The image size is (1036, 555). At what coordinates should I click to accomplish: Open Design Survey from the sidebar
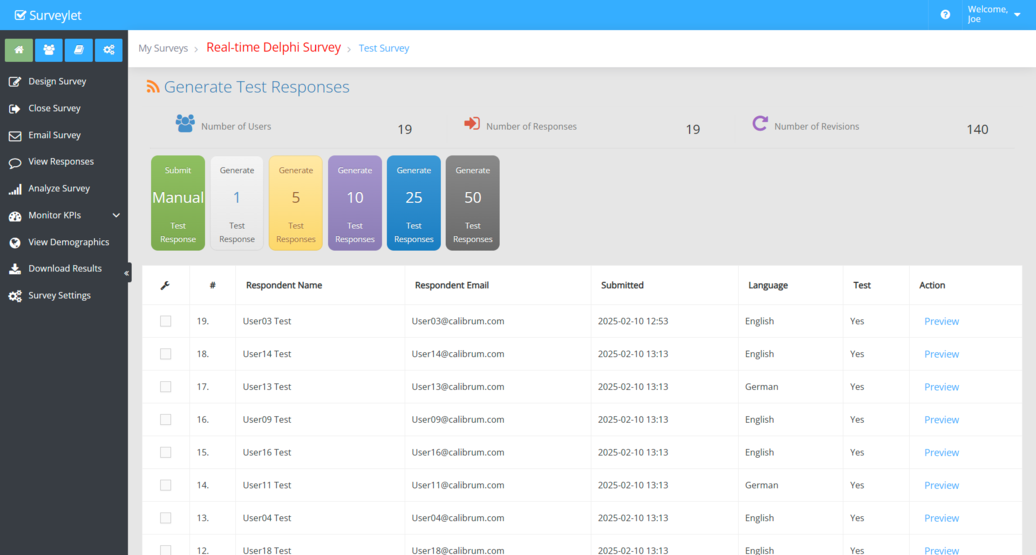coord(57,81)
